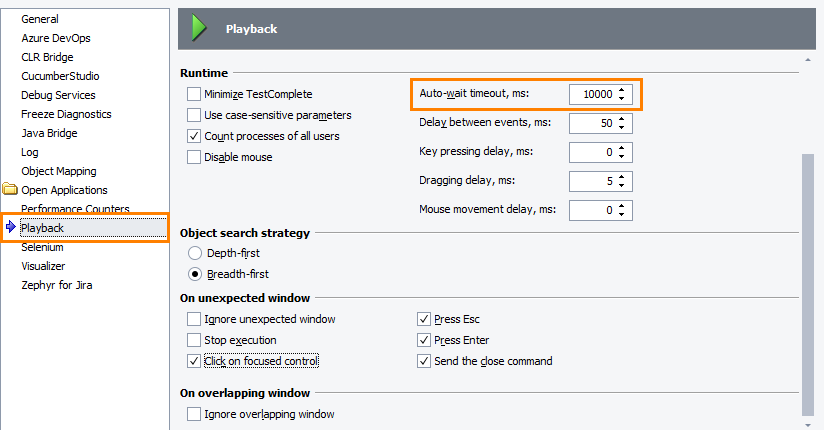
Task: Check the Ignore overlapping window option
Action: pyautogui.click(x=194, y=414)
